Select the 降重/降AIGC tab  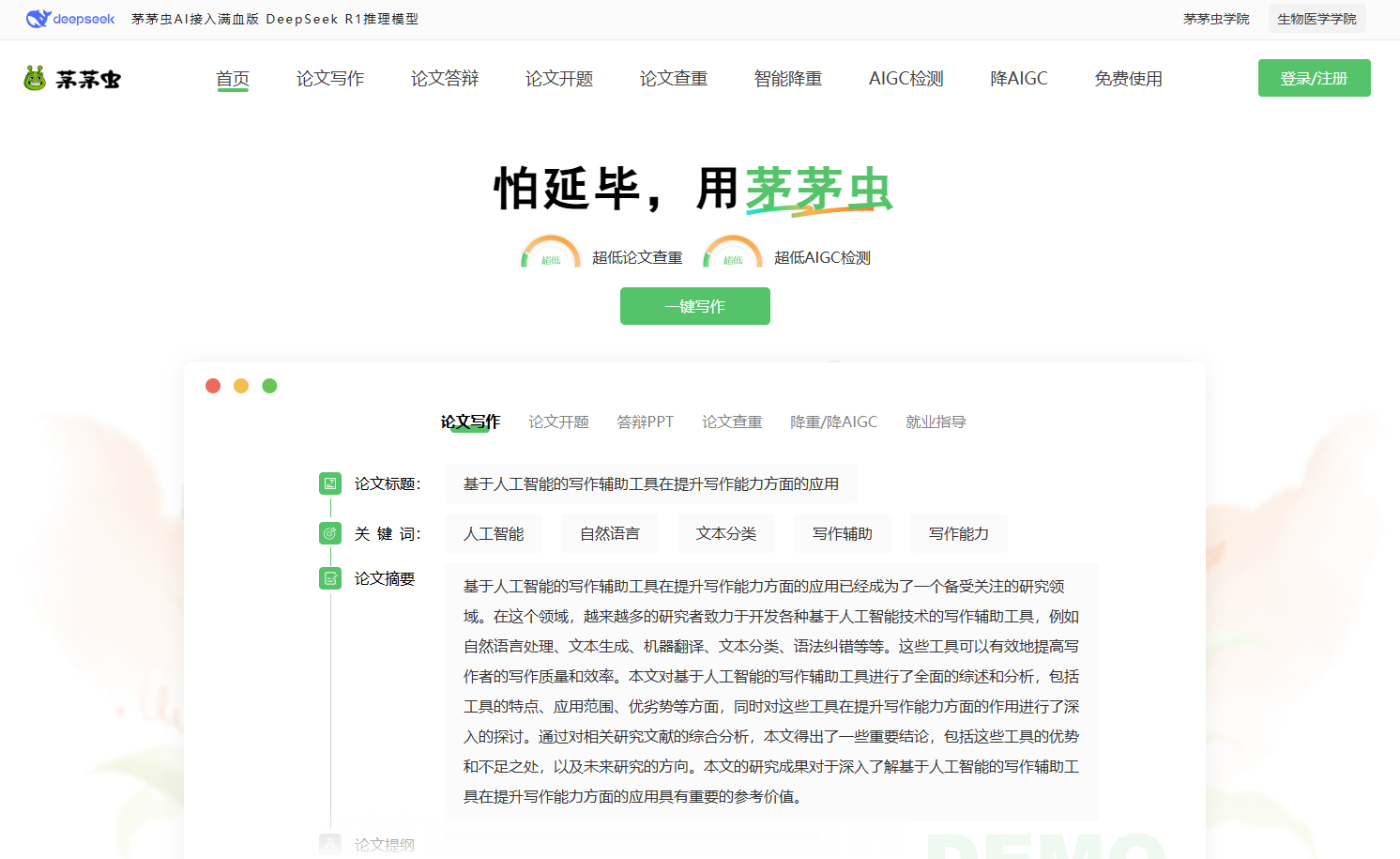point(833,422)
